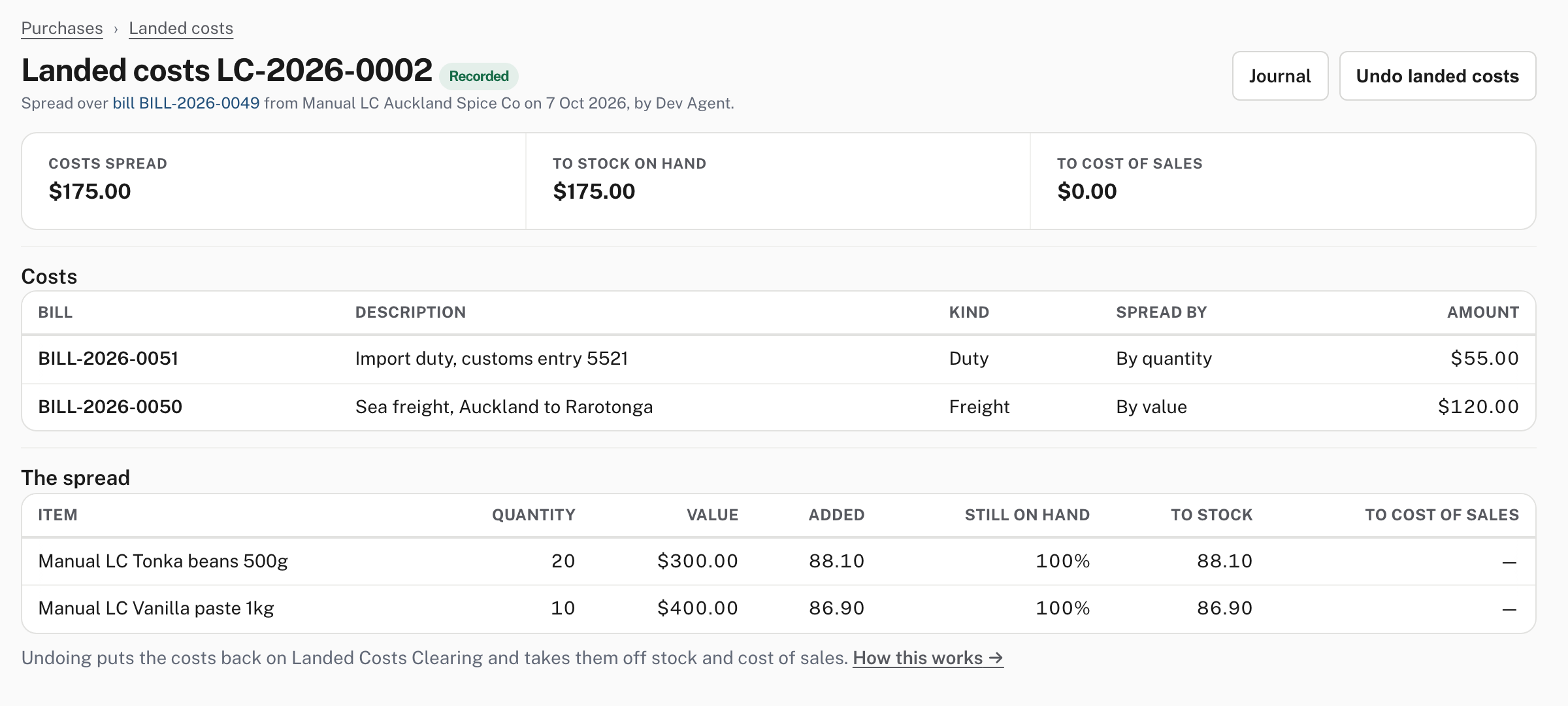The width and height of the screenshot is (1568, 706).
Task: Select Manual LC Tonka beans 500g row
Action: pos(779,561)
